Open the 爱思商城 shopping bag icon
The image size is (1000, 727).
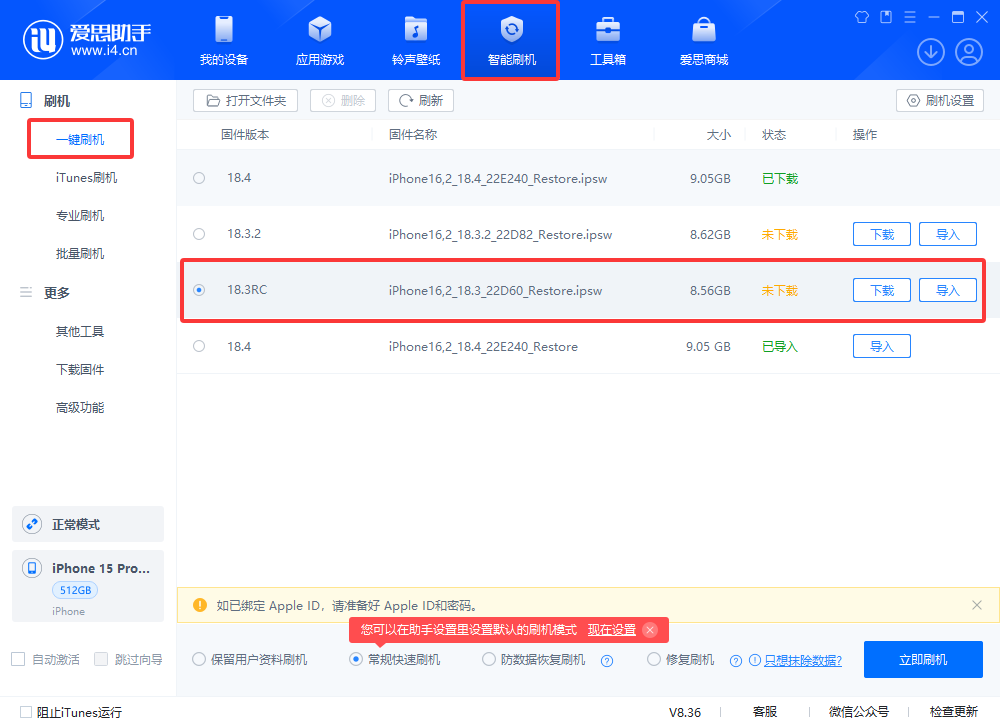703,40
